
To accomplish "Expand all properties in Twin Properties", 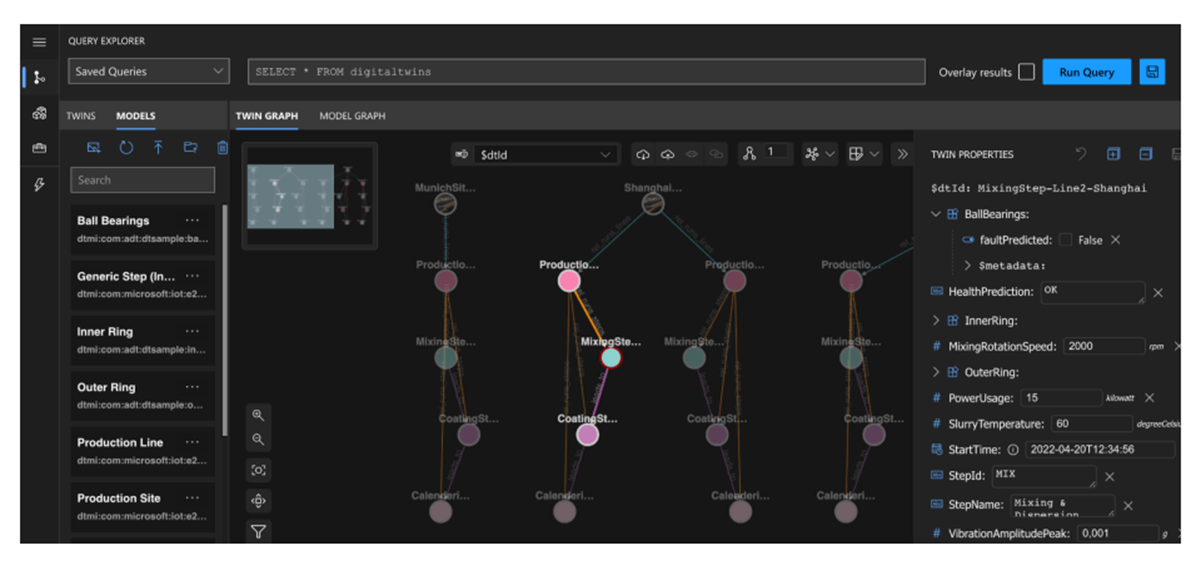I will tap(1113, 154).
